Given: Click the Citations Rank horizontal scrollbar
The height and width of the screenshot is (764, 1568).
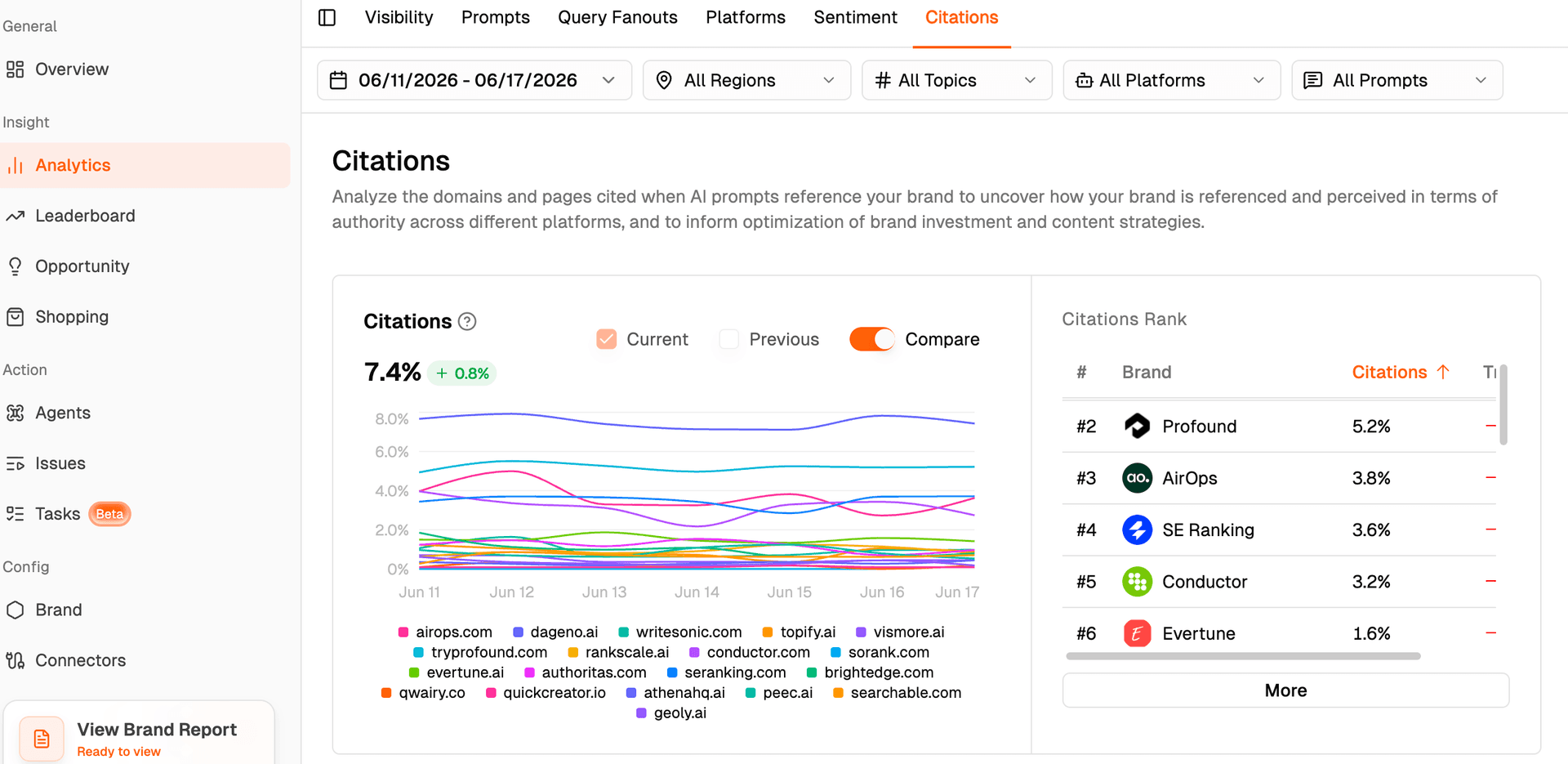Looking at the screenshot, I should pos(1243,656).
